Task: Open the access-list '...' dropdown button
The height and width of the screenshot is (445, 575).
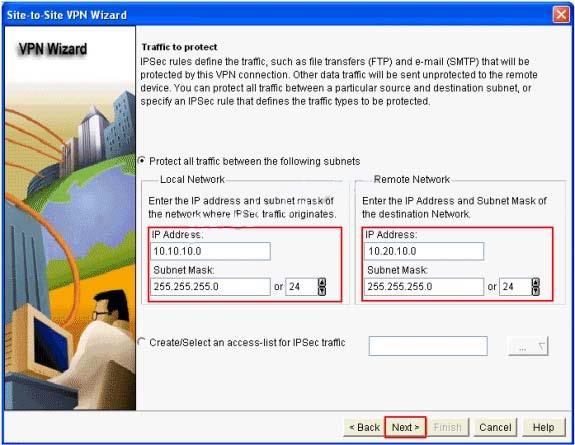Action: 528,346
